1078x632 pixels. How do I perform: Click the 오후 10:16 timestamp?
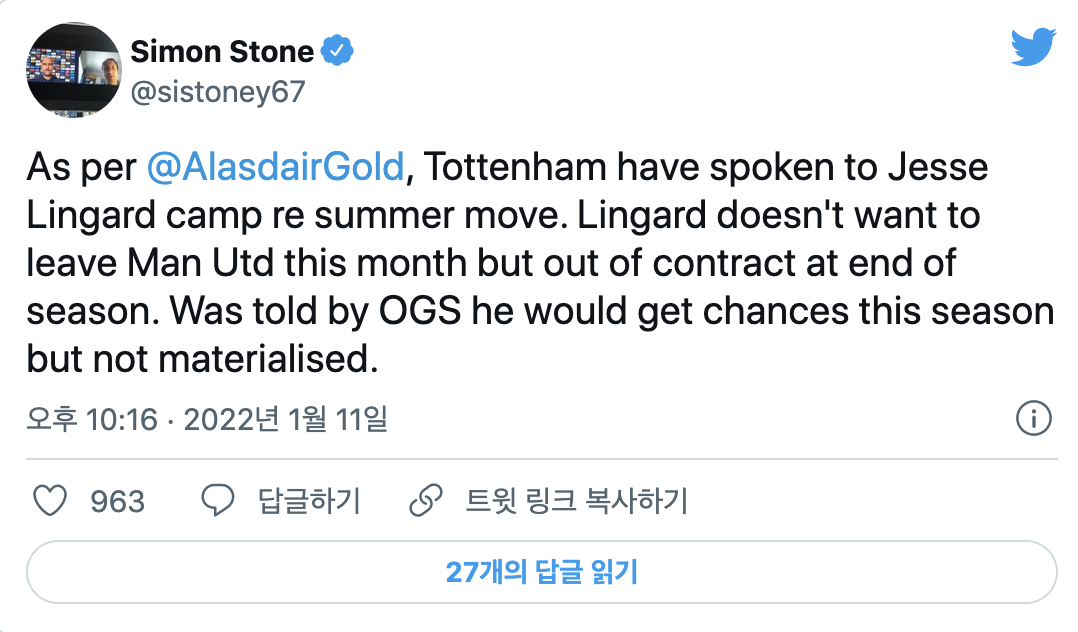tap(92, 420)
